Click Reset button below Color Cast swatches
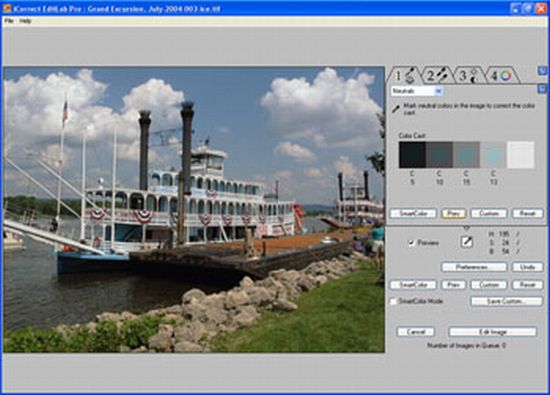This screenshot has height=395, width=550. [528, 213]
